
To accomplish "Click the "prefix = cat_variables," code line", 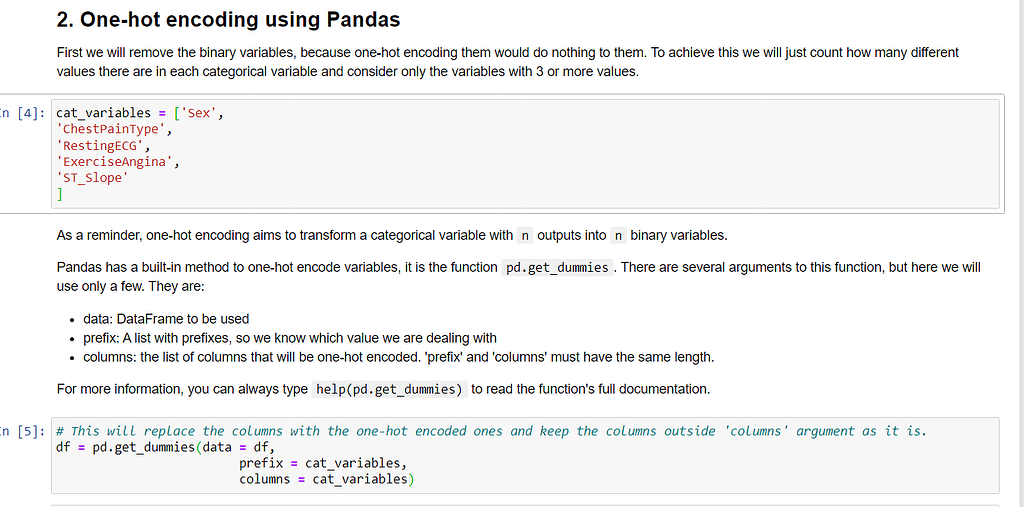I will tap(323, 463).
